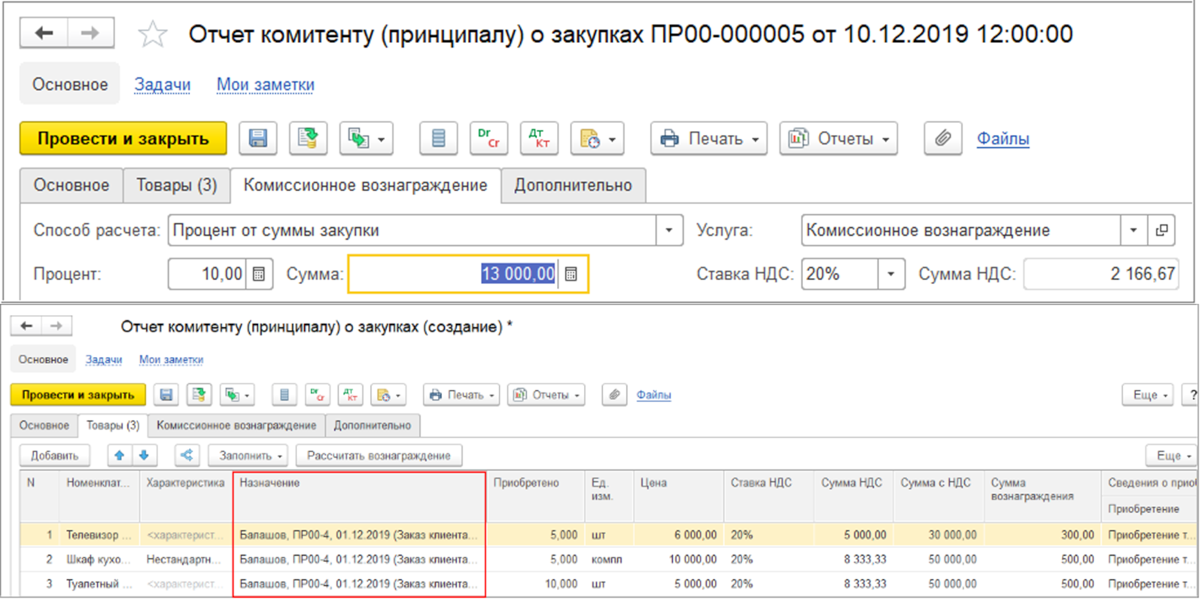Viewport: 1200px width, 599px height.
Task: Open the Отчеты menu in ПР00-000005 window
Action: [x=838, y=139]
